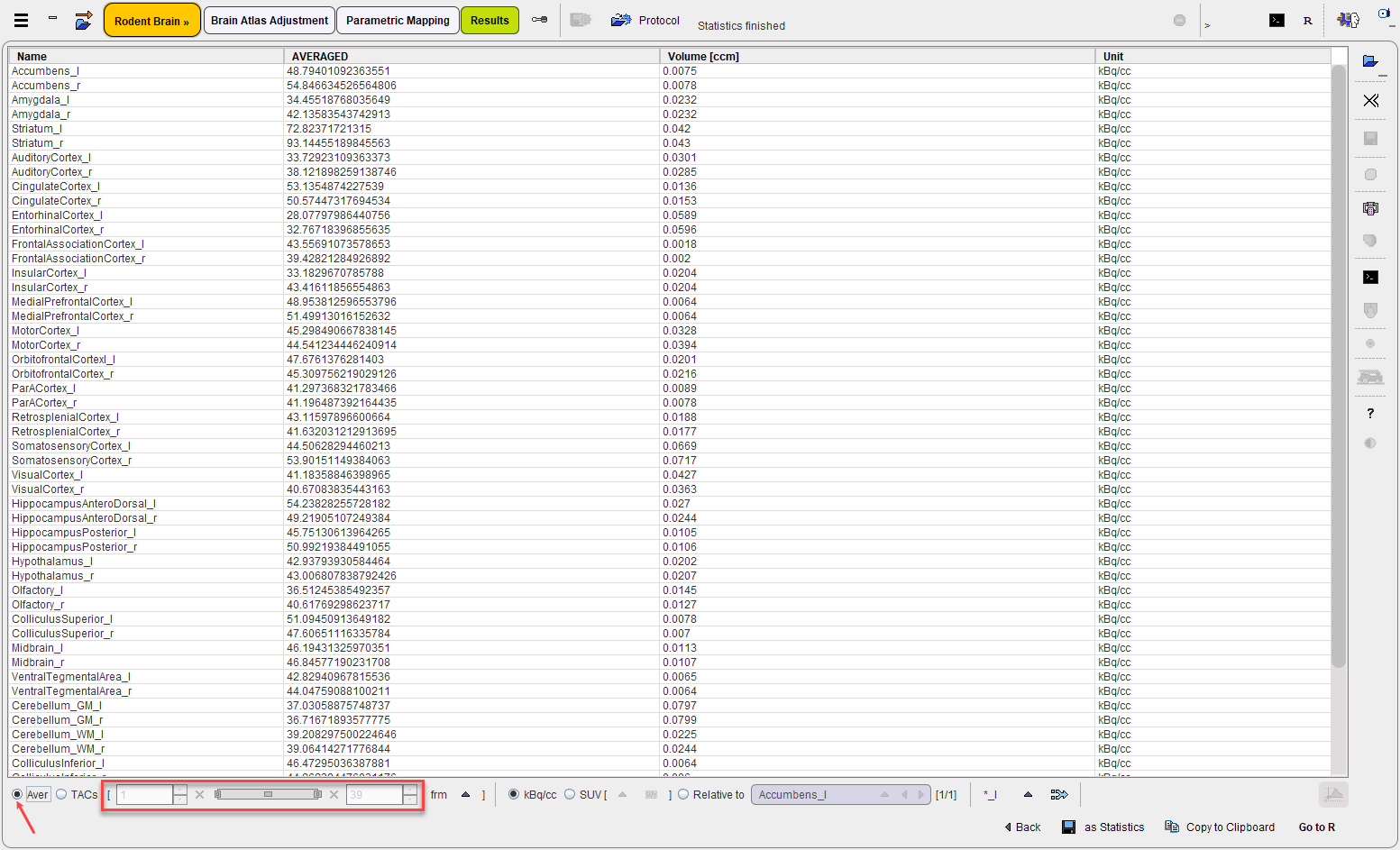1400x850 pixels.
Task: Click the grayed floppy save icon in sidebar
Action: click(1370, 138)
